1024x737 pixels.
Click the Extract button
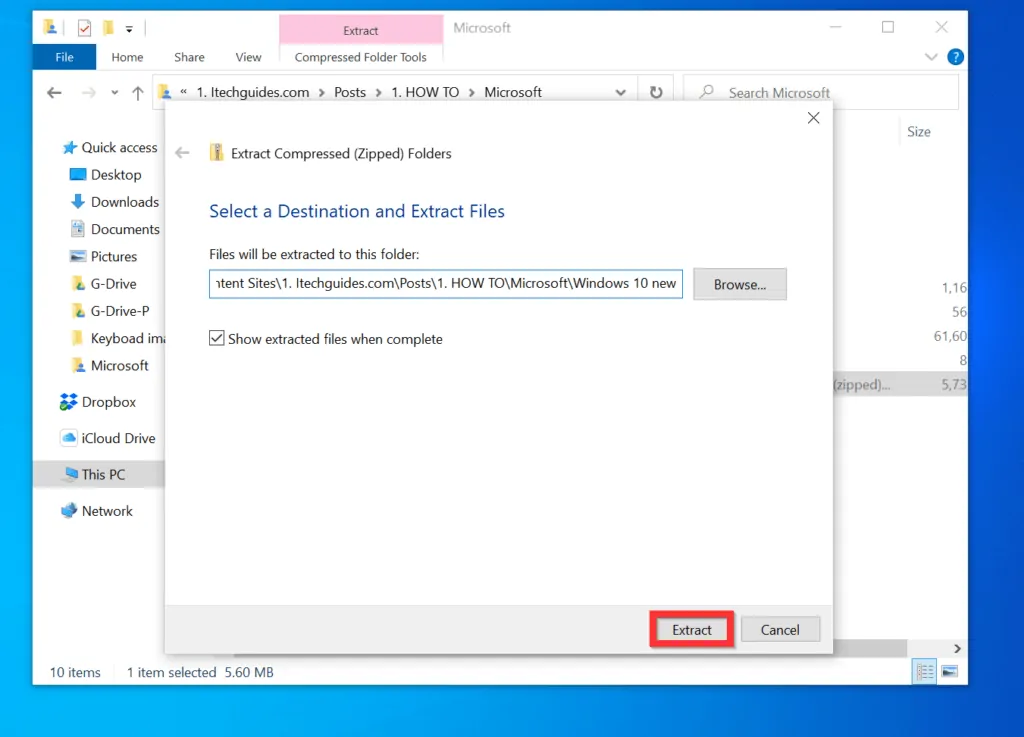pos(692,630)
